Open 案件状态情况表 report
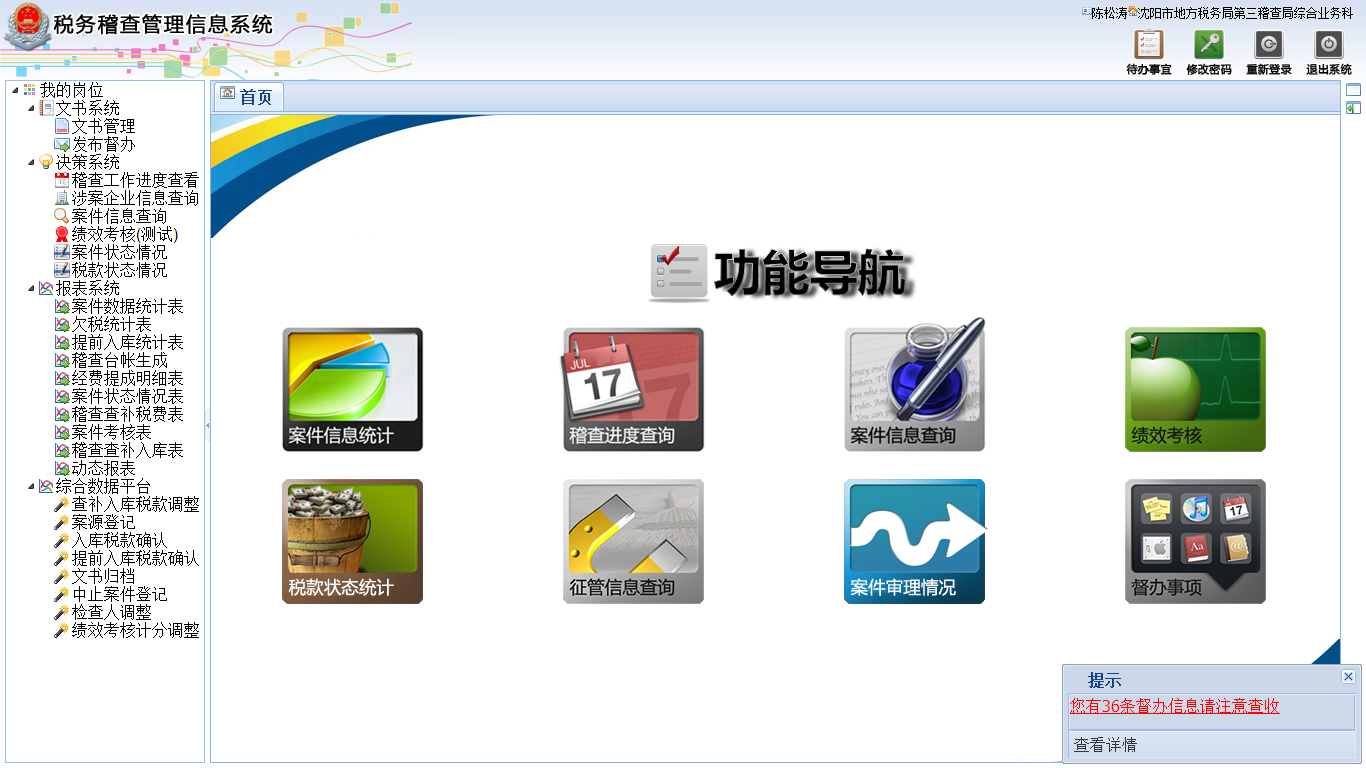 click(127, 397)
